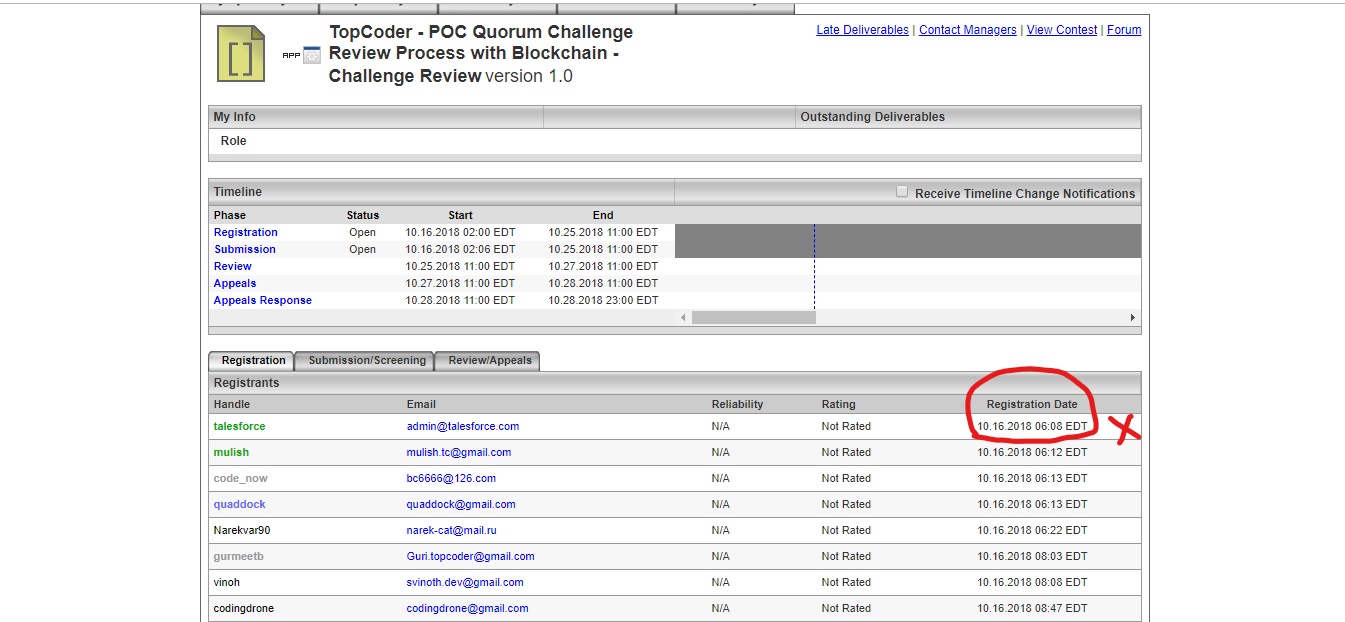
Task: Click email quaddock@gmail.com
Action: [461, 504]
